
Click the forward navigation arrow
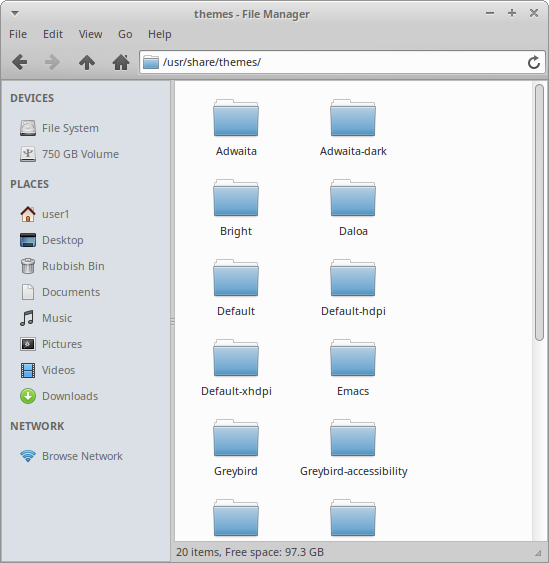point(52,62)
